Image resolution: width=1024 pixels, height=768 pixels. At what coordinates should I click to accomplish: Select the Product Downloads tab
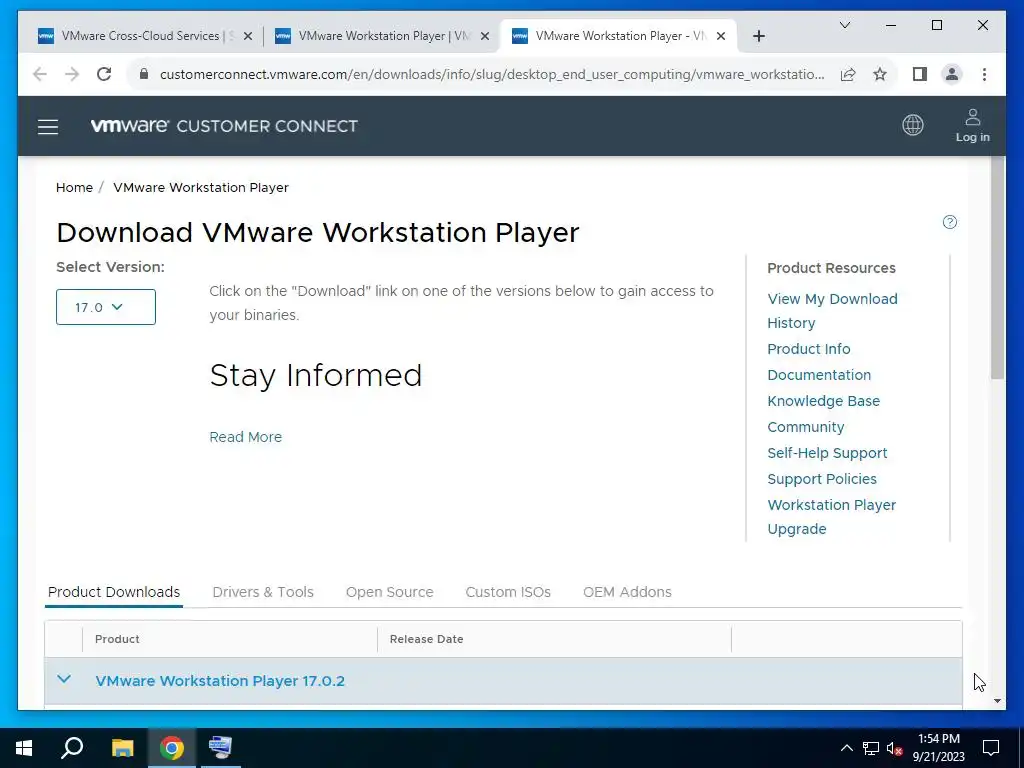click(x=114, y=592)
